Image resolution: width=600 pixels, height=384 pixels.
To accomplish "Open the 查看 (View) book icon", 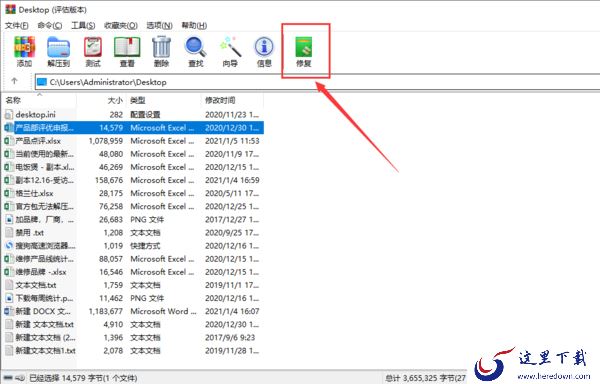I will pyautogui.click(x=127, y=51).
